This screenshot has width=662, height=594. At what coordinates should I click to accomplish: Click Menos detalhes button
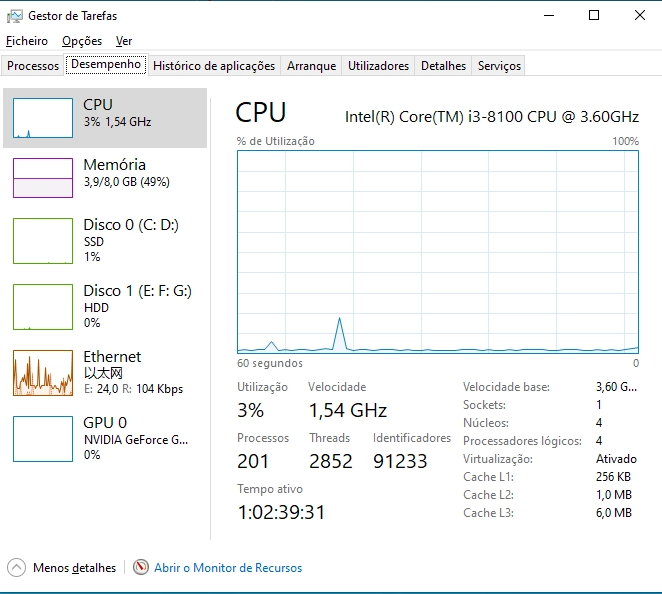62,568
